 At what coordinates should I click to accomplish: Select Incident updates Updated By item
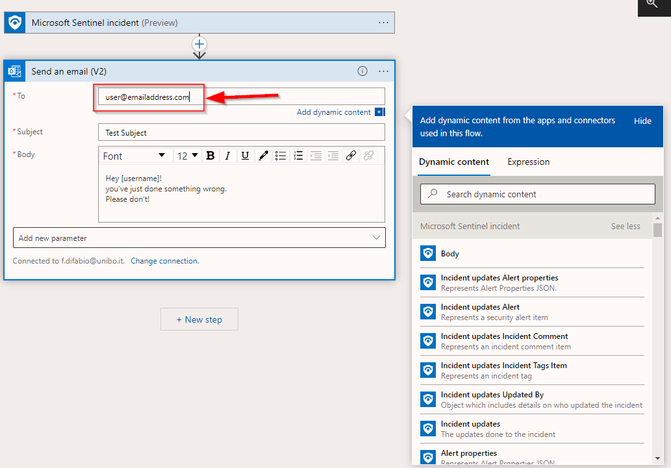pos(532,400)
